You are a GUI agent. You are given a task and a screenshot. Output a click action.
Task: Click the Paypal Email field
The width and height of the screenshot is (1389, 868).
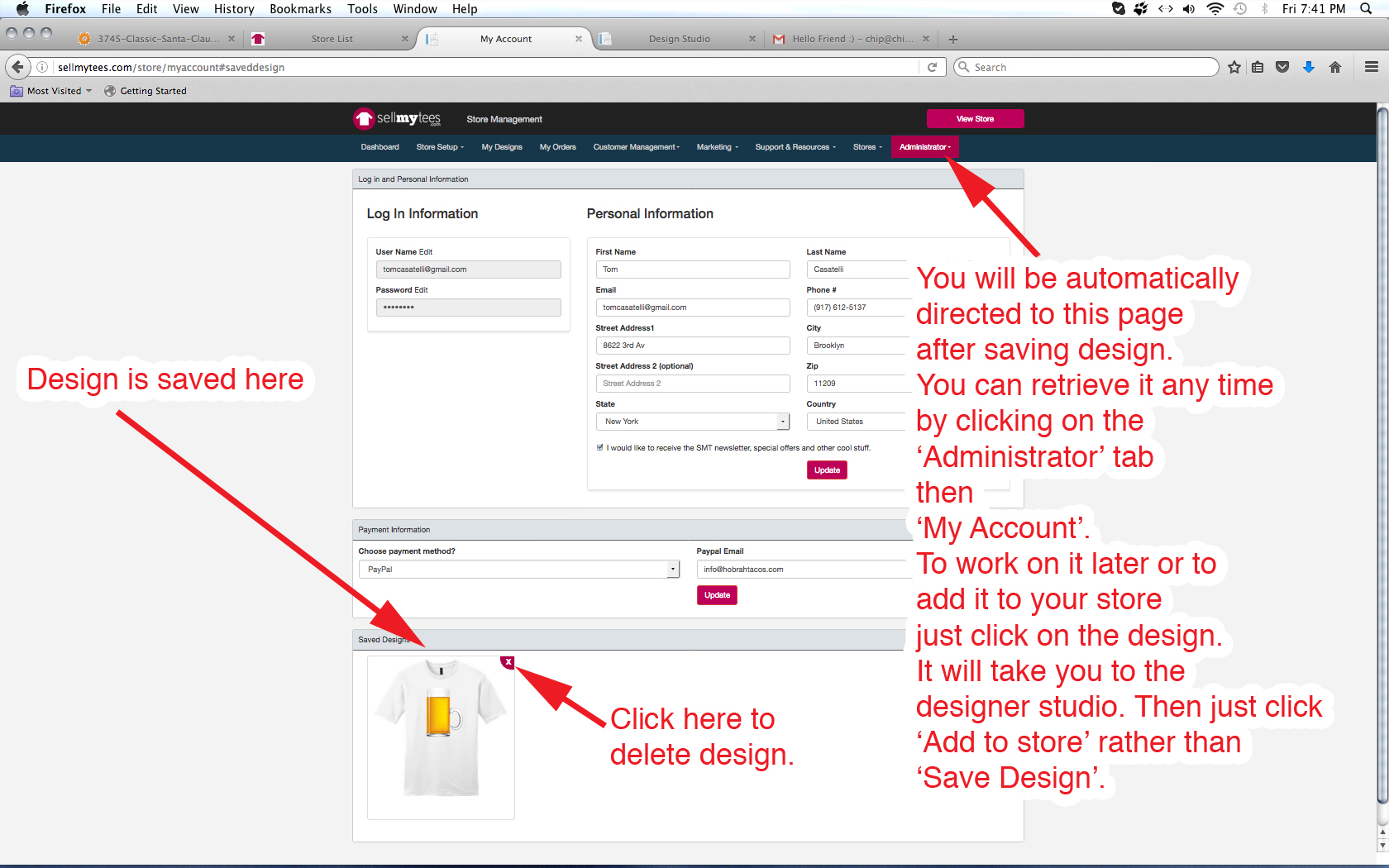tap(802, 569)
